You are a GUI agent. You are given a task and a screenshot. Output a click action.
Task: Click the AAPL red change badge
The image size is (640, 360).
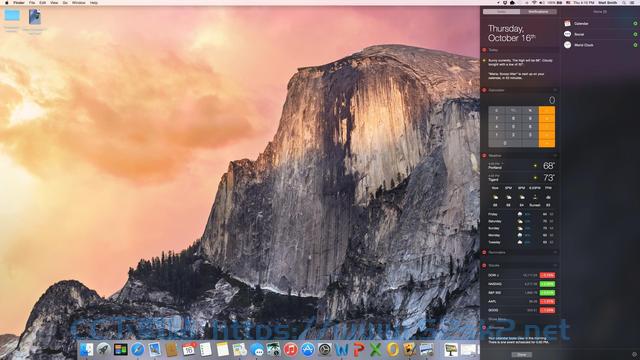pyautogui.click(x=547, y=302)
